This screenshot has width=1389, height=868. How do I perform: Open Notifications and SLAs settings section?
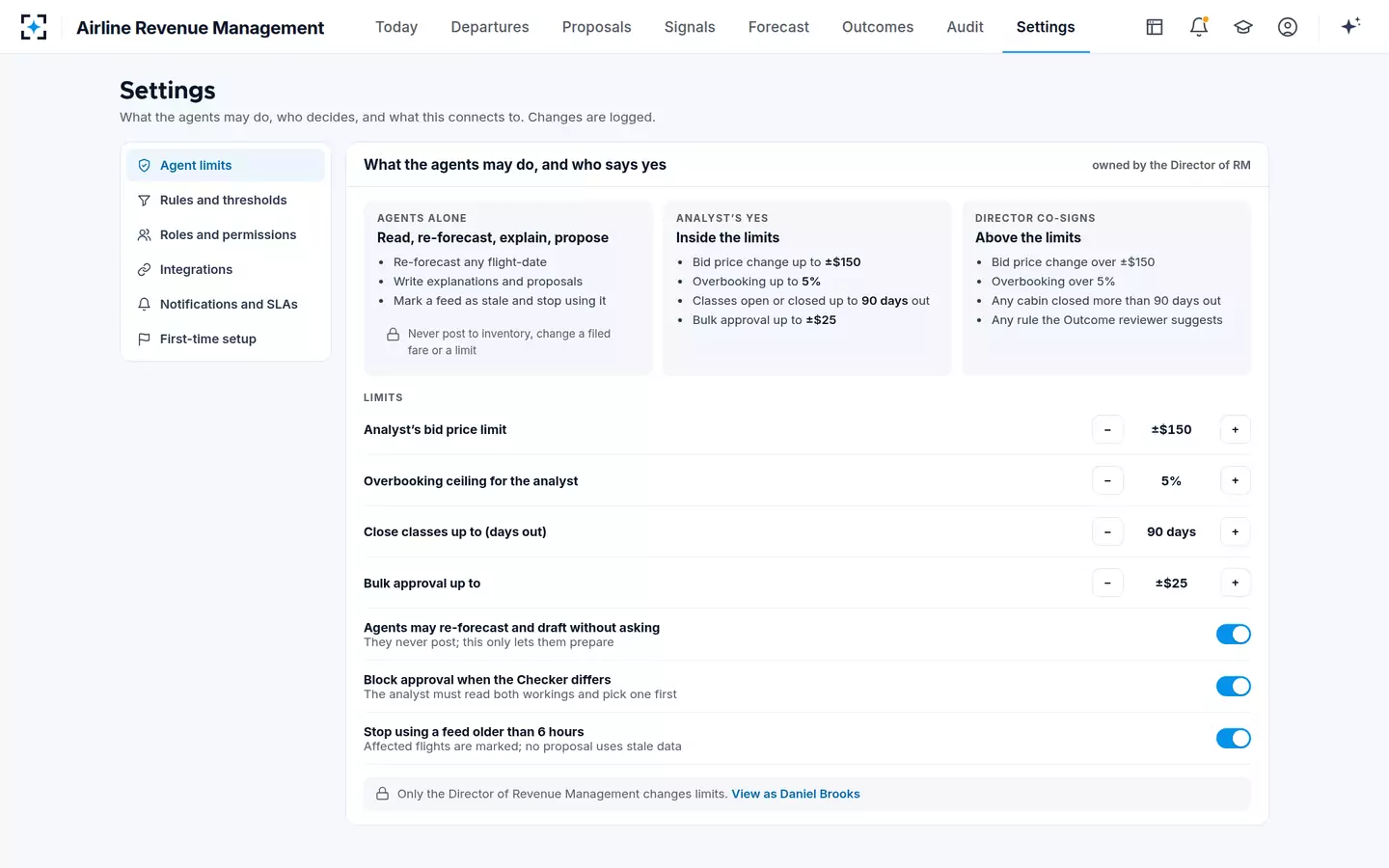pyautogui.click(x=226, y=304)
